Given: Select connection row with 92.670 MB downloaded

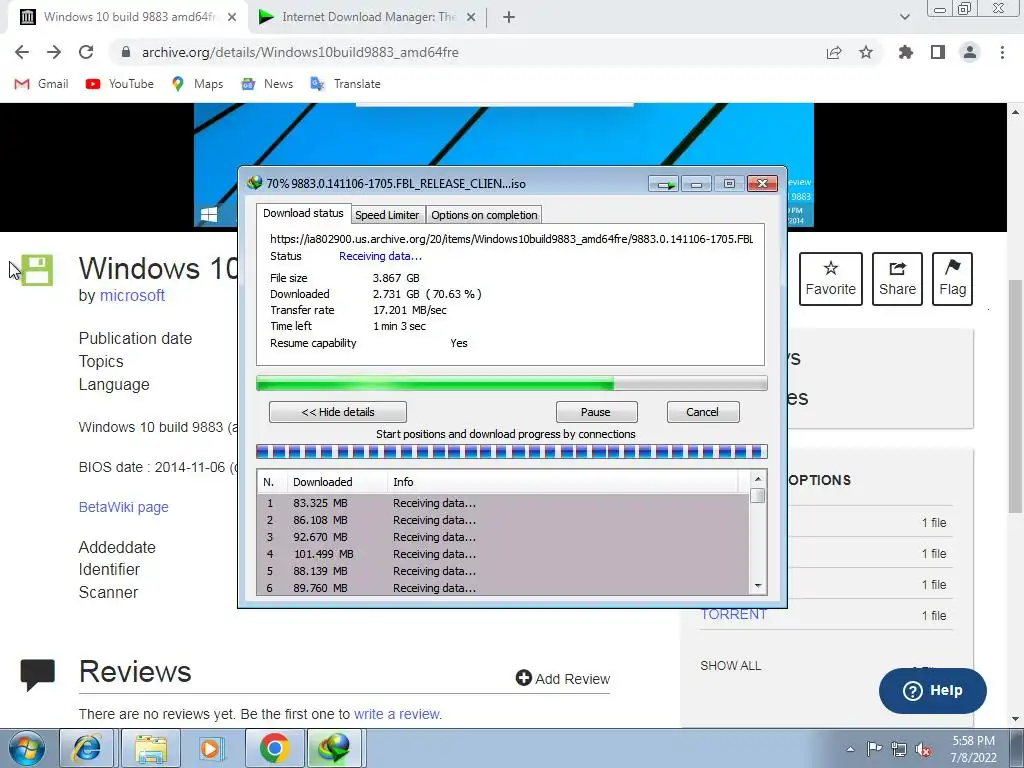Looking at the screenshot, I should [503, 537].
